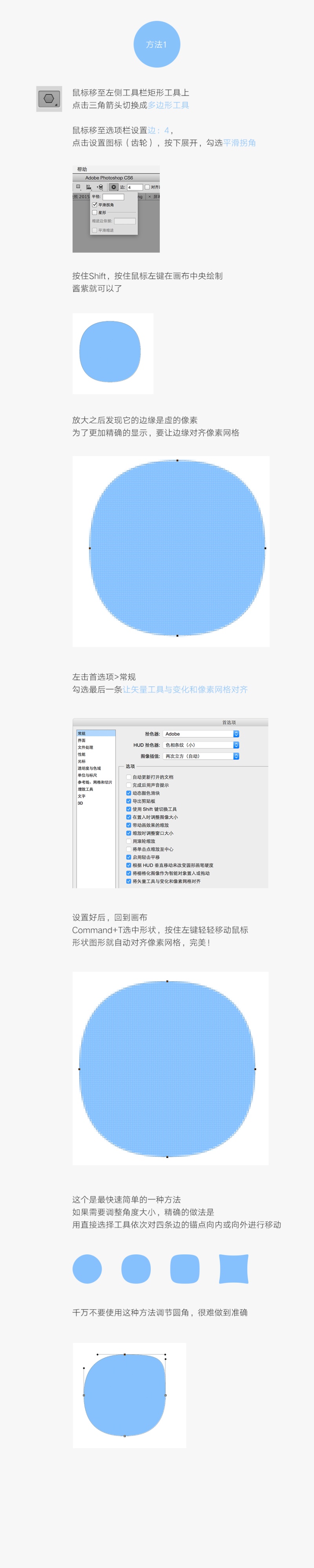Click the concave-sided square thumbnail
Image resolution: width=314 pixels, height=1568 pixels.
234,1269
